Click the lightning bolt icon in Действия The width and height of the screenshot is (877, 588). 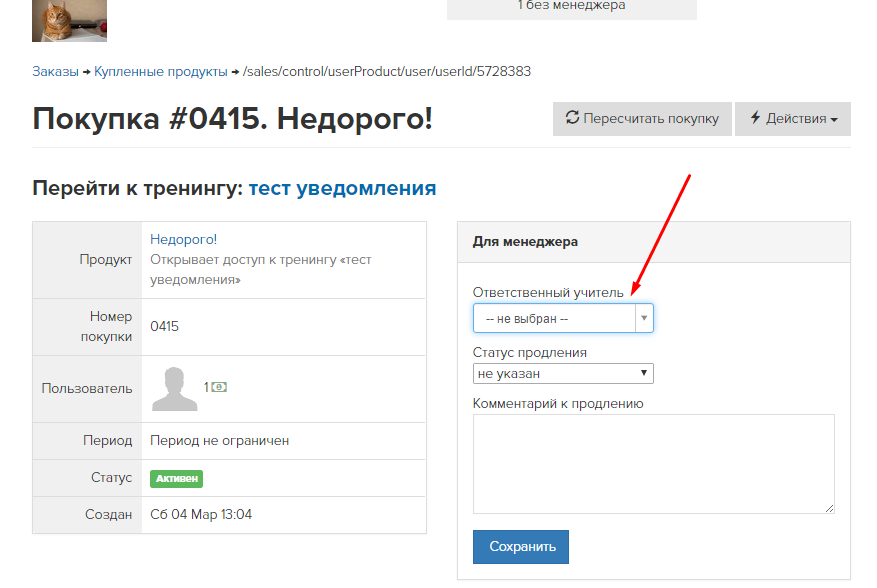click(756, 117)
